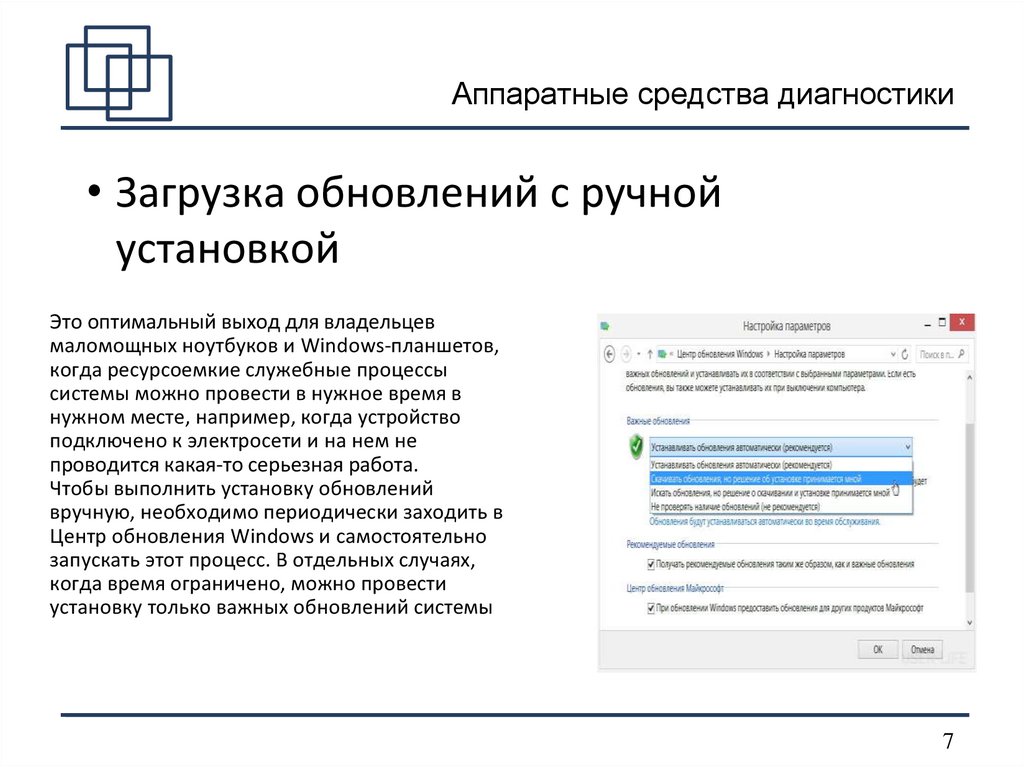Image resolution: width=1024 pixels, height=767 pixels.
Task: Maximize the Настройка параметров window
Action: coord(942,323)
